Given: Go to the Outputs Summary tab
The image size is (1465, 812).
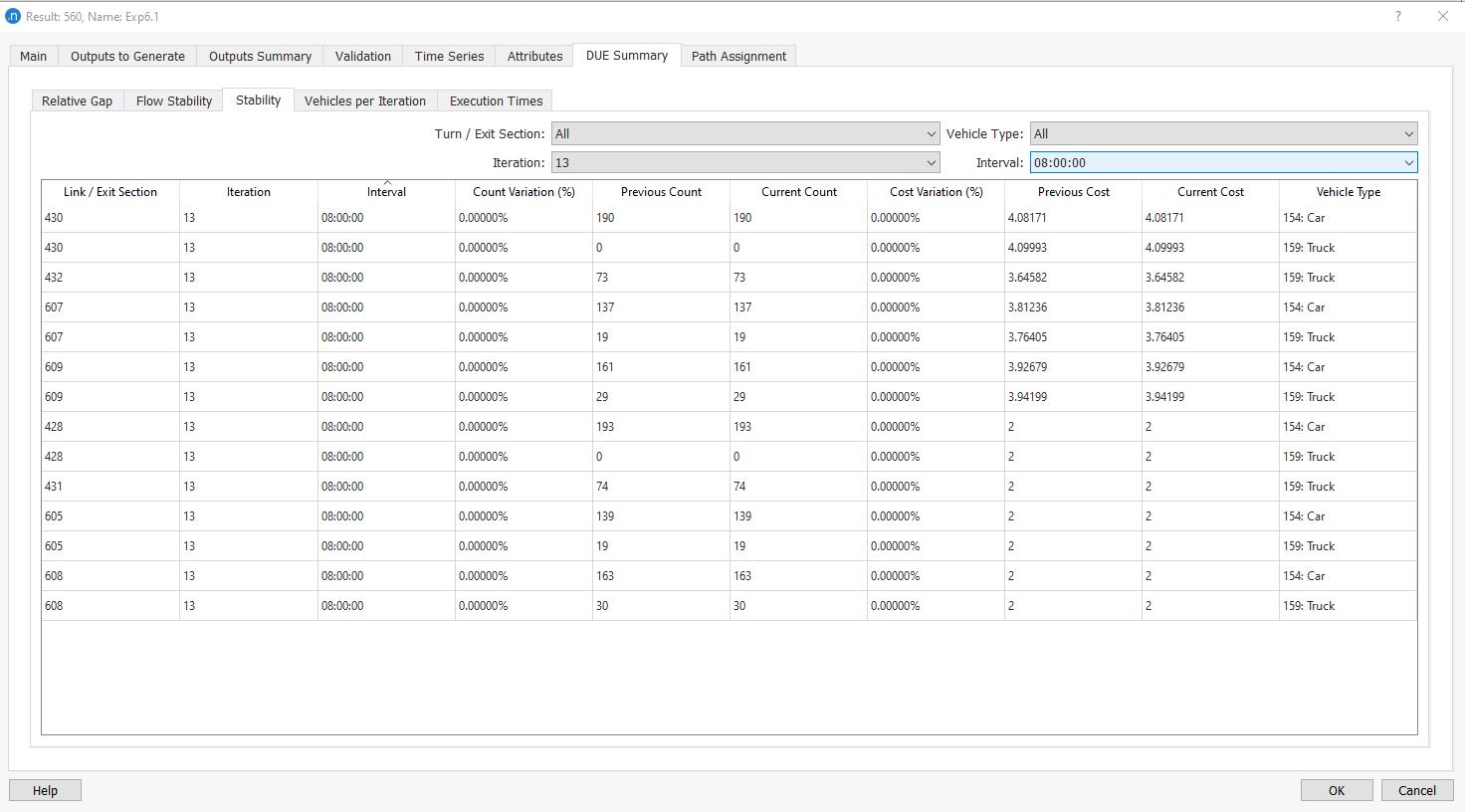Looking at the screenshot, I should coord(260,56).
